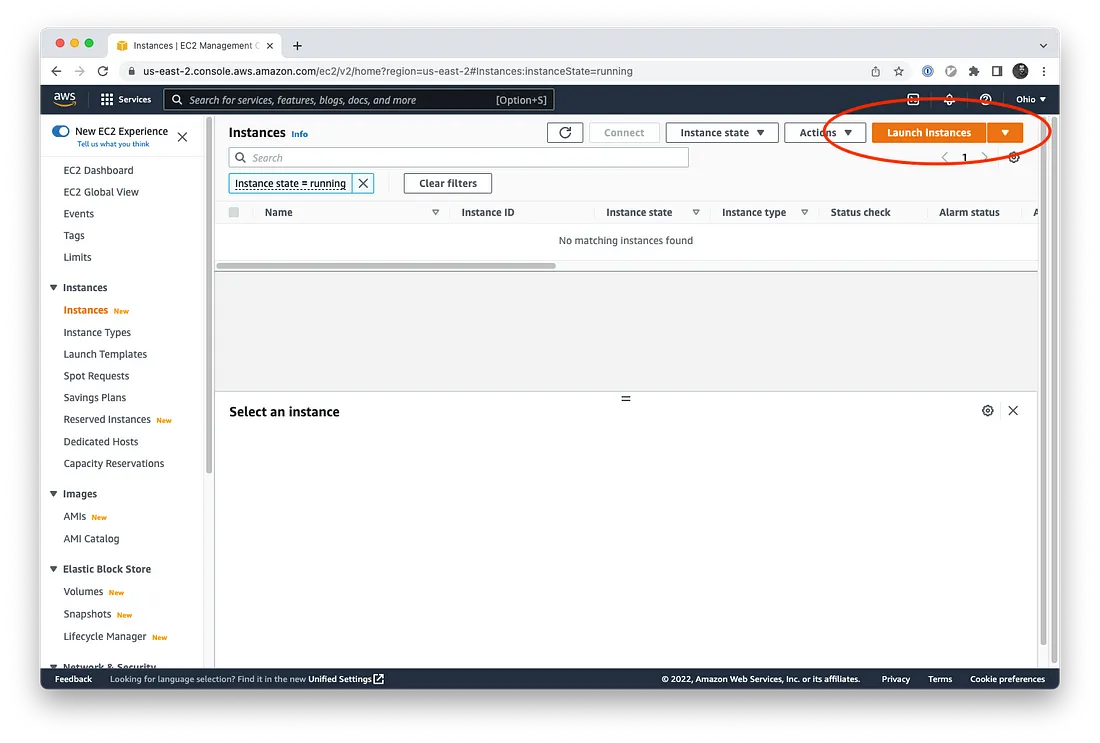This screenshot has height=743, width=1100.
Task: Open Lifecycle Manager
Action: click(x=105, y=636)
